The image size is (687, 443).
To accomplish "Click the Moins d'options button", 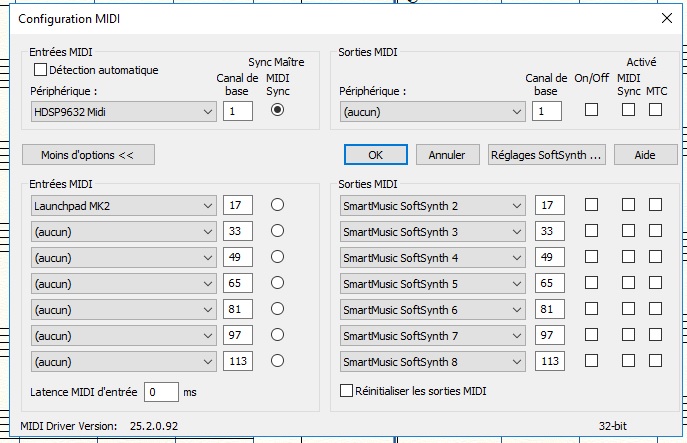I will [x=87, y=155].
